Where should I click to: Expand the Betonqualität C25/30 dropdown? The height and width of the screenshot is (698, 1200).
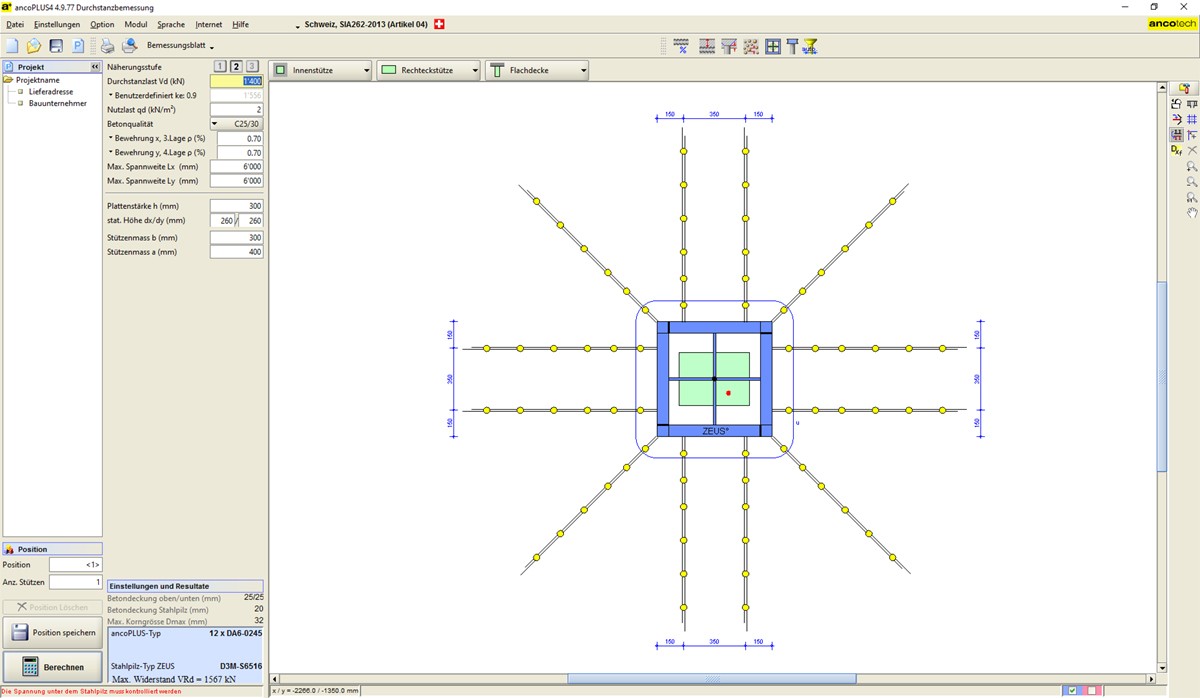coord(236,124)
